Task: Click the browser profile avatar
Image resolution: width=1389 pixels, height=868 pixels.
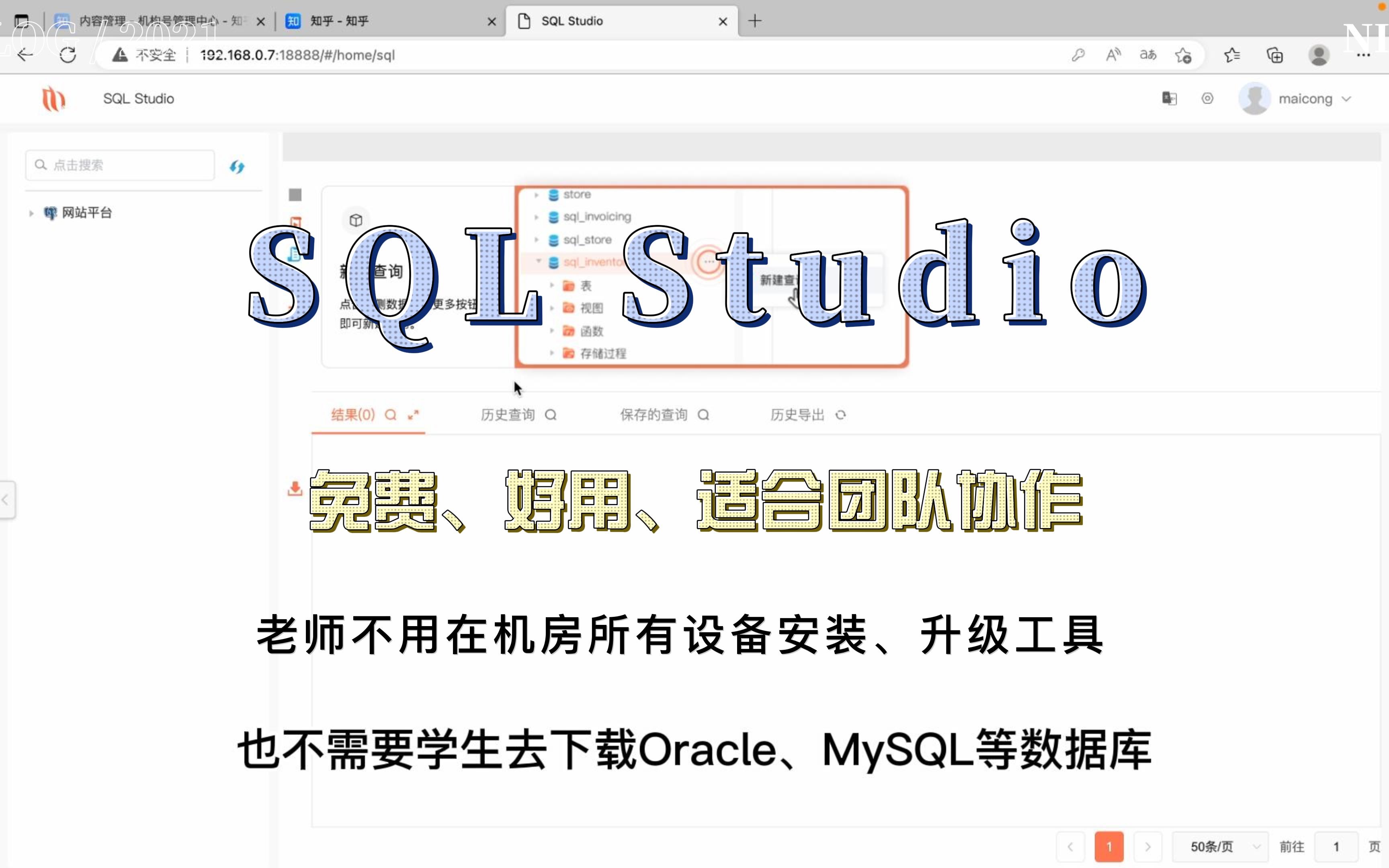Action: click(x=1319, y=55)
